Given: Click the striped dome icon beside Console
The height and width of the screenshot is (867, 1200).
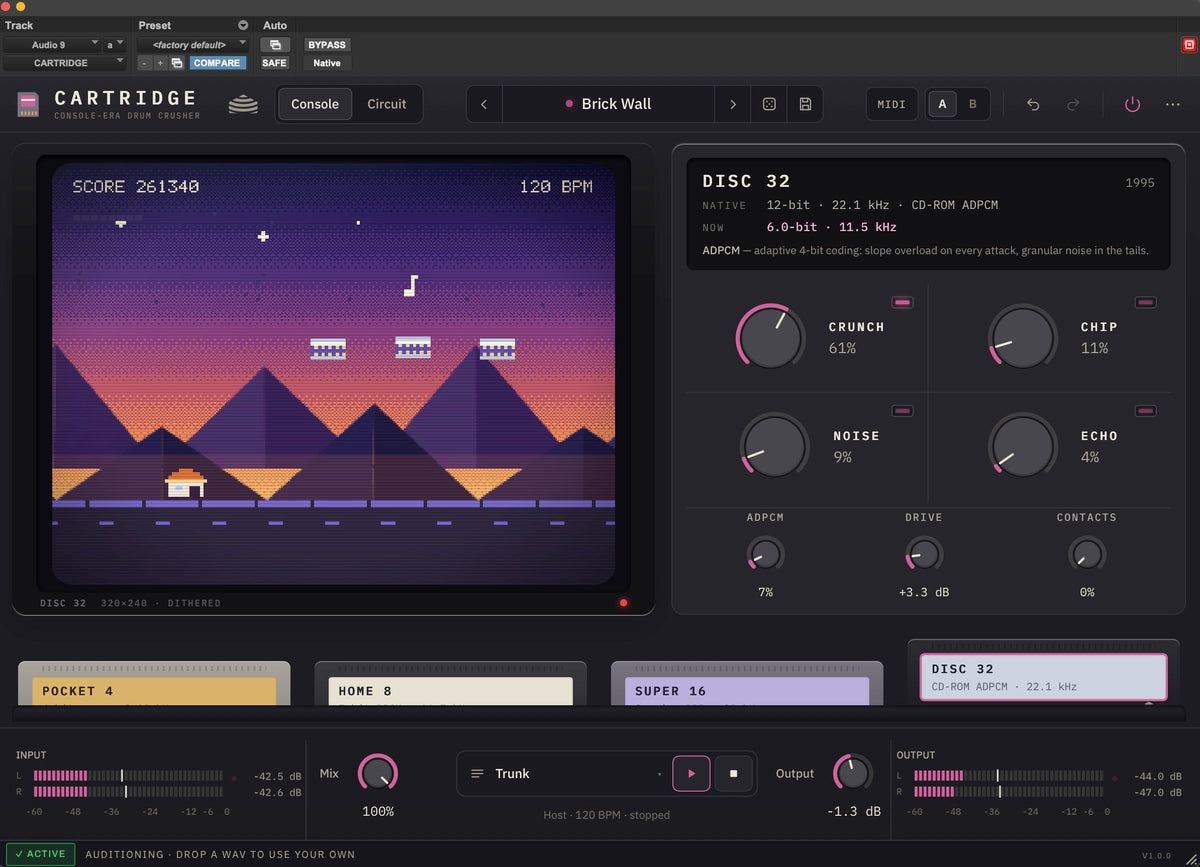Looking at the screenshot, I should click(243, 104).
